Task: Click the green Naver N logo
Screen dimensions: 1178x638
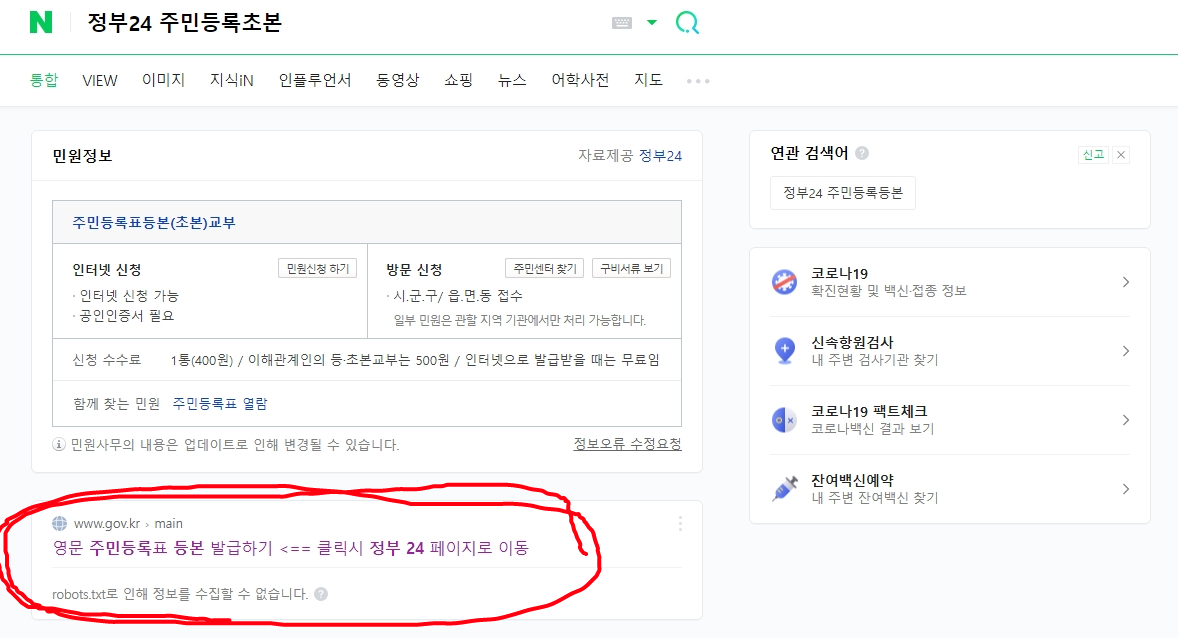Action: click(x=41, y=22)
